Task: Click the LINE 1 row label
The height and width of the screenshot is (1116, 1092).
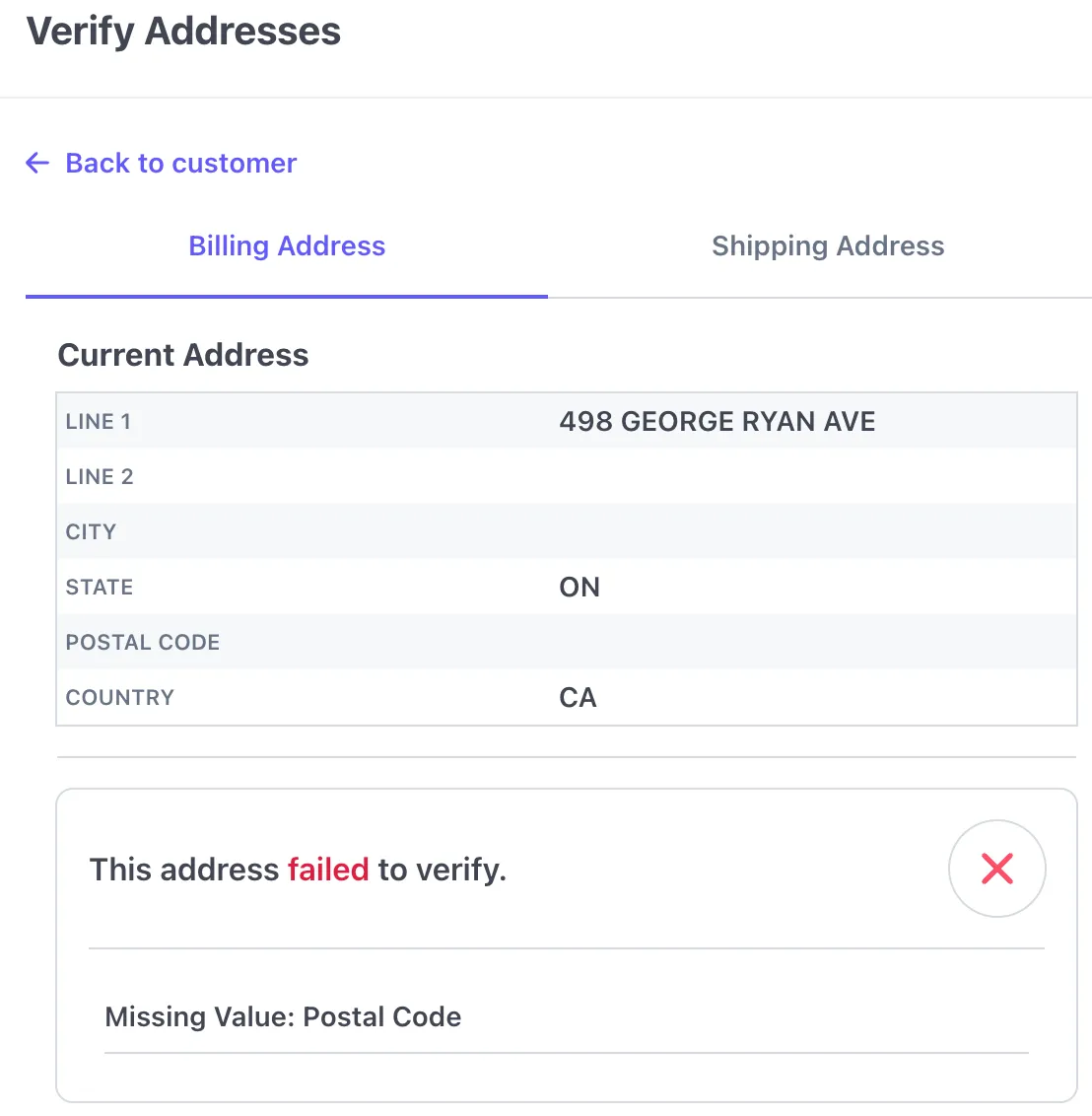Action: pyautogui.click(x=99, y=421)
